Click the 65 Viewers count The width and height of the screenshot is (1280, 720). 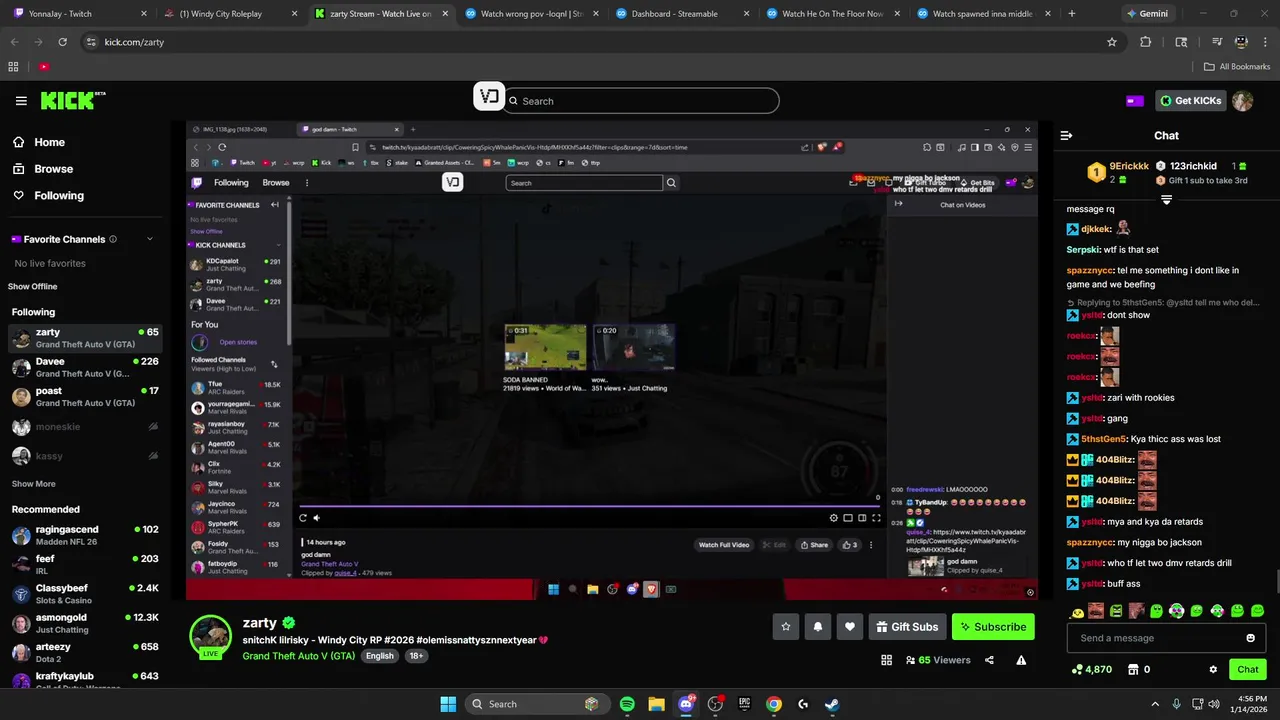point(938,660)
